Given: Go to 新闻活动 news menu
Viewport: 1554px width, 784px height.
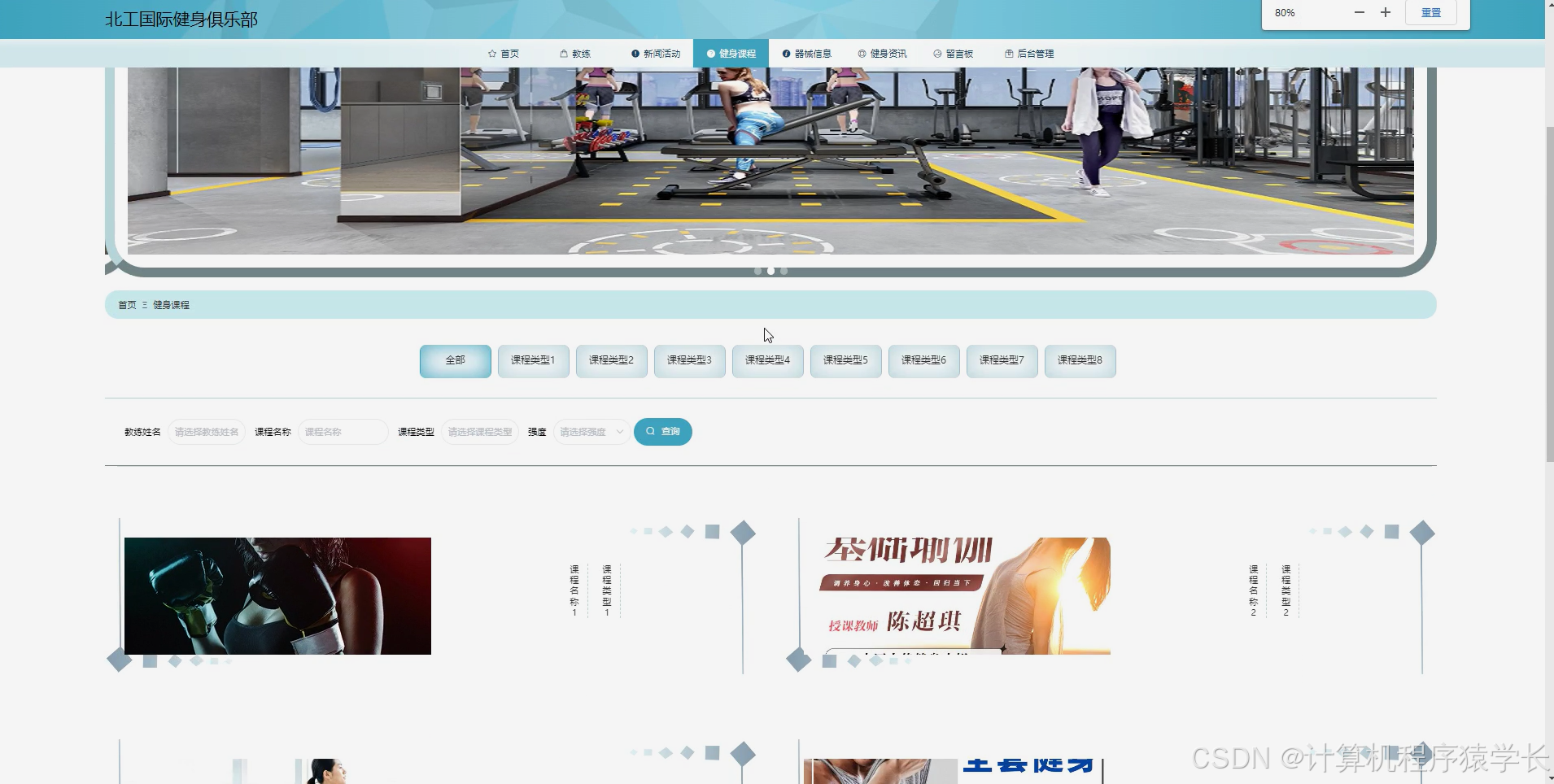Looking at the screenshot, I should [x=656, y=54].
